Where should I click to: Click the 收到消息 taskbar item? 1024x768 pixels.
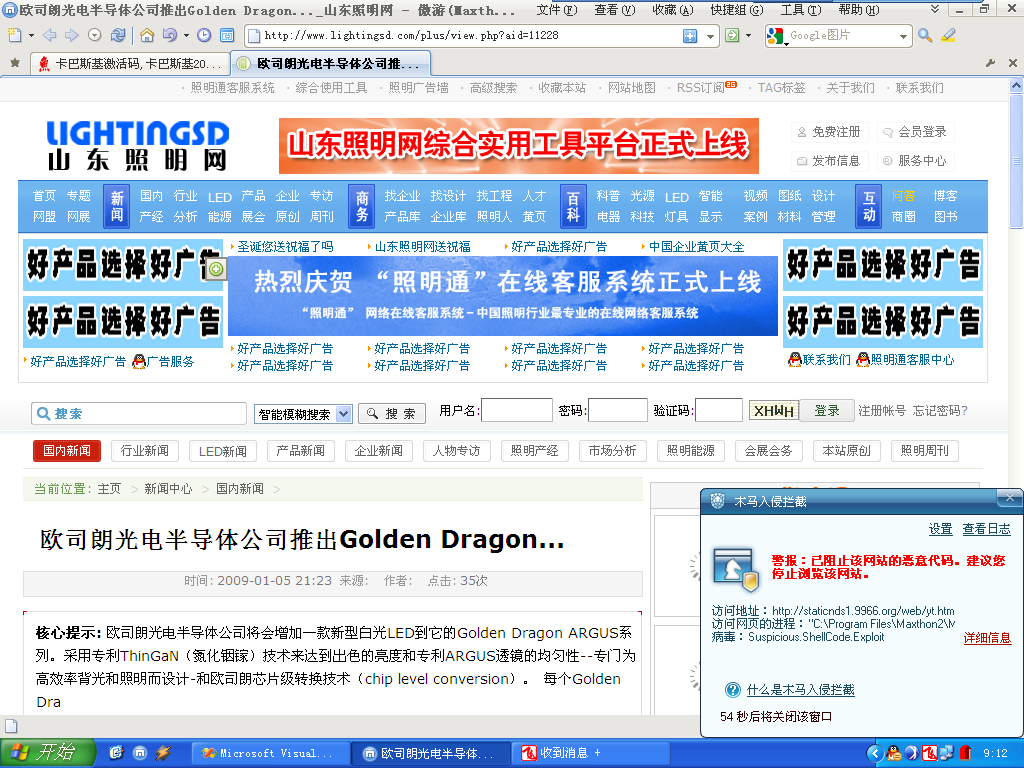point(589,753)
